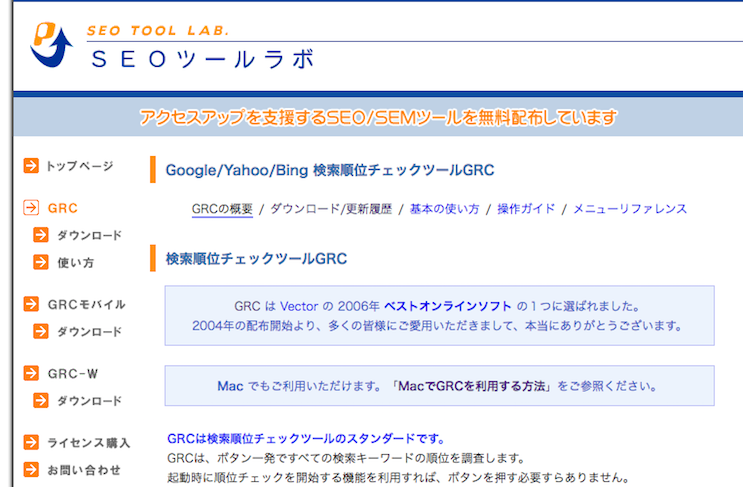Click the arrow icon beside ライセンス購入
The height and width of the screenshot is (487, 743).
(x=31, y=442)
